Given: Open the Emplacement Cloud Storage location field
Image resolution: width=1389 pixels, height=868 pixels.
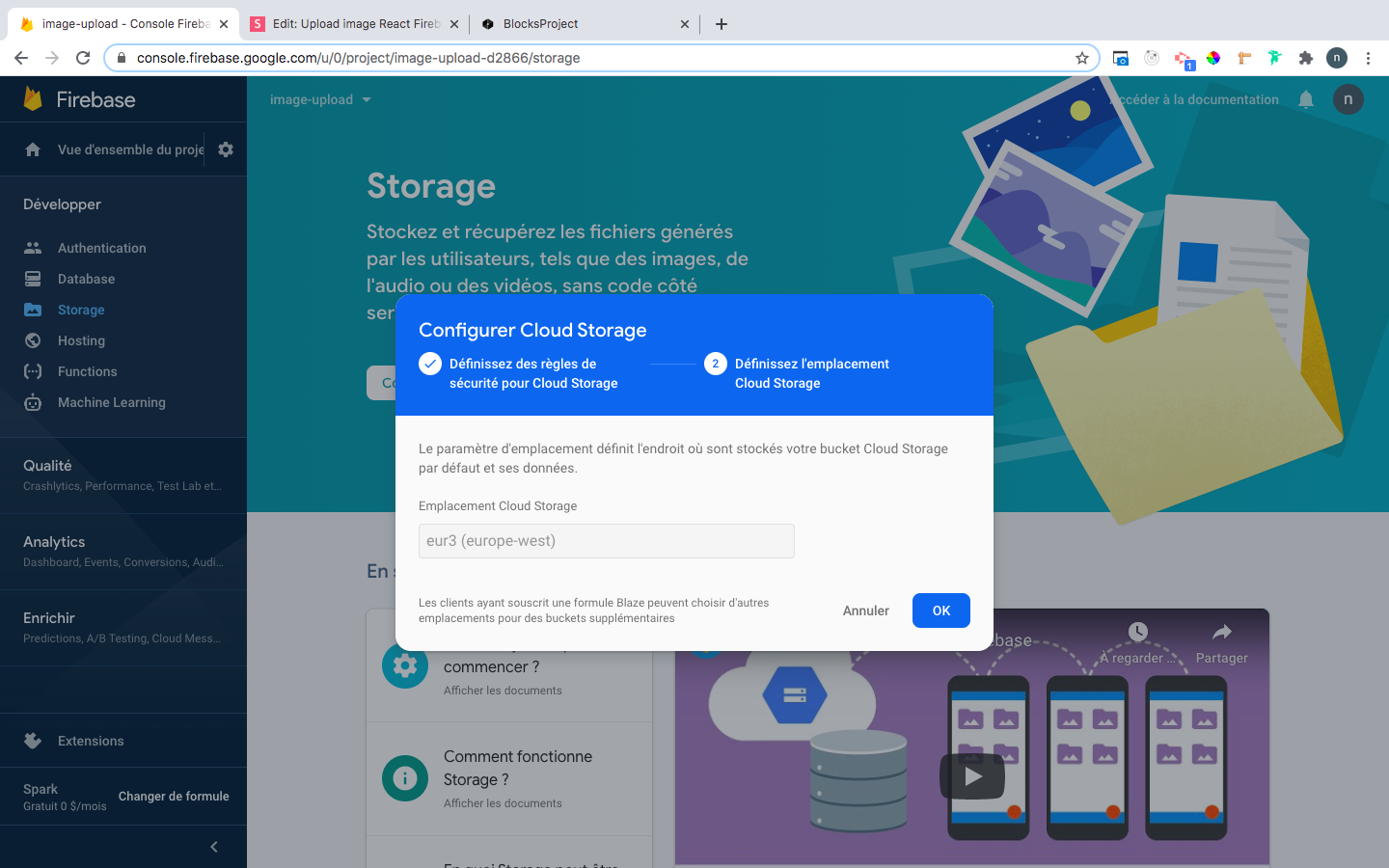Looking at the screenshot, I should 607,541.
